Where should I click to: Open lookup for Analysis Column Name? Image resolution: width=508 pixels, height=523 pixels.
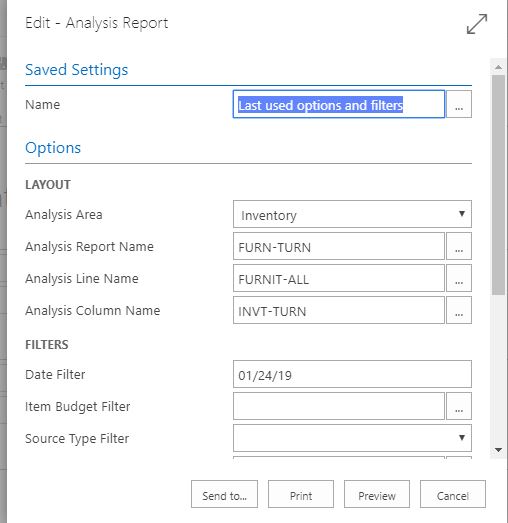point(459,310)
